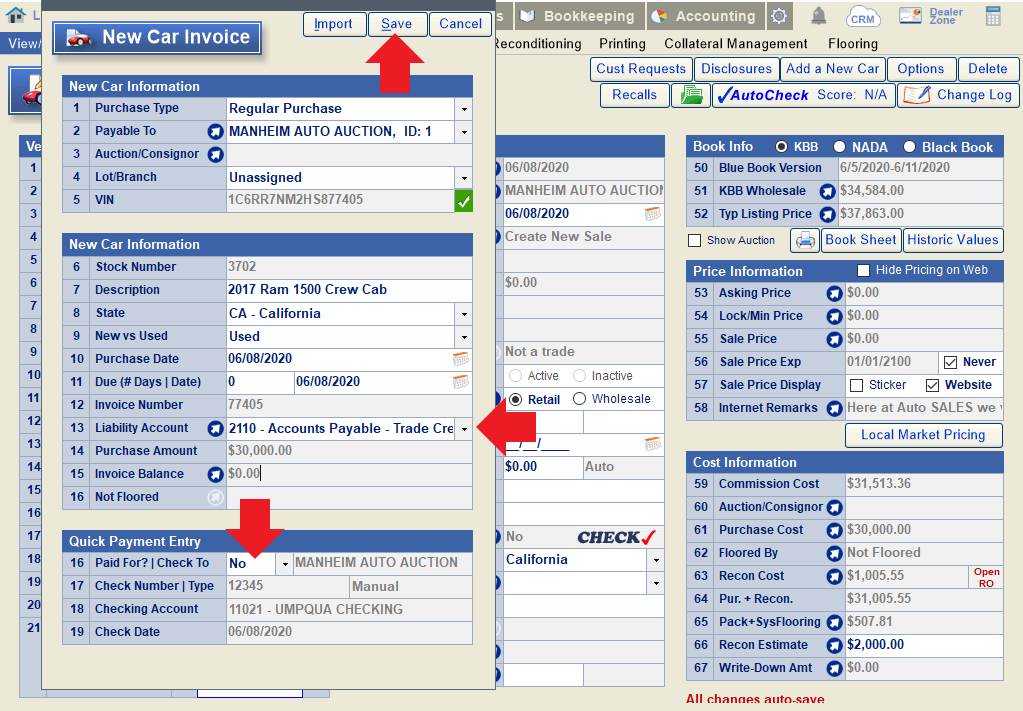The image size is (1023, 711).
Task: Click the Local Market Pricing button
Action: pos(923,435)
